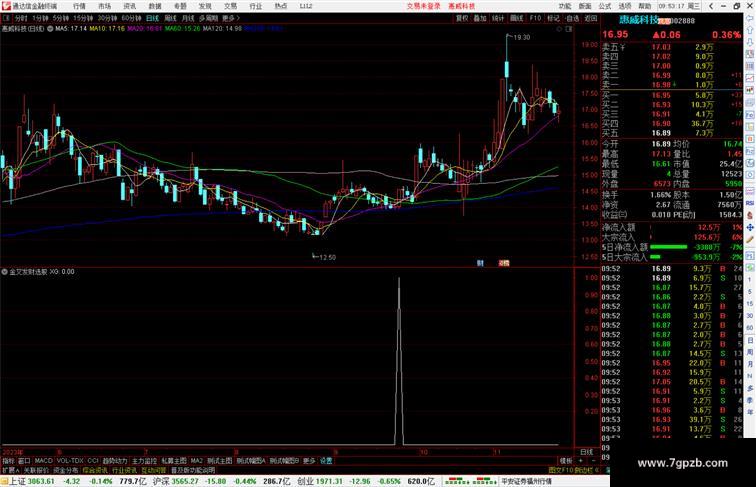Open F10 company info
This screenshot has height=487, width=756.
coord(535,18)
